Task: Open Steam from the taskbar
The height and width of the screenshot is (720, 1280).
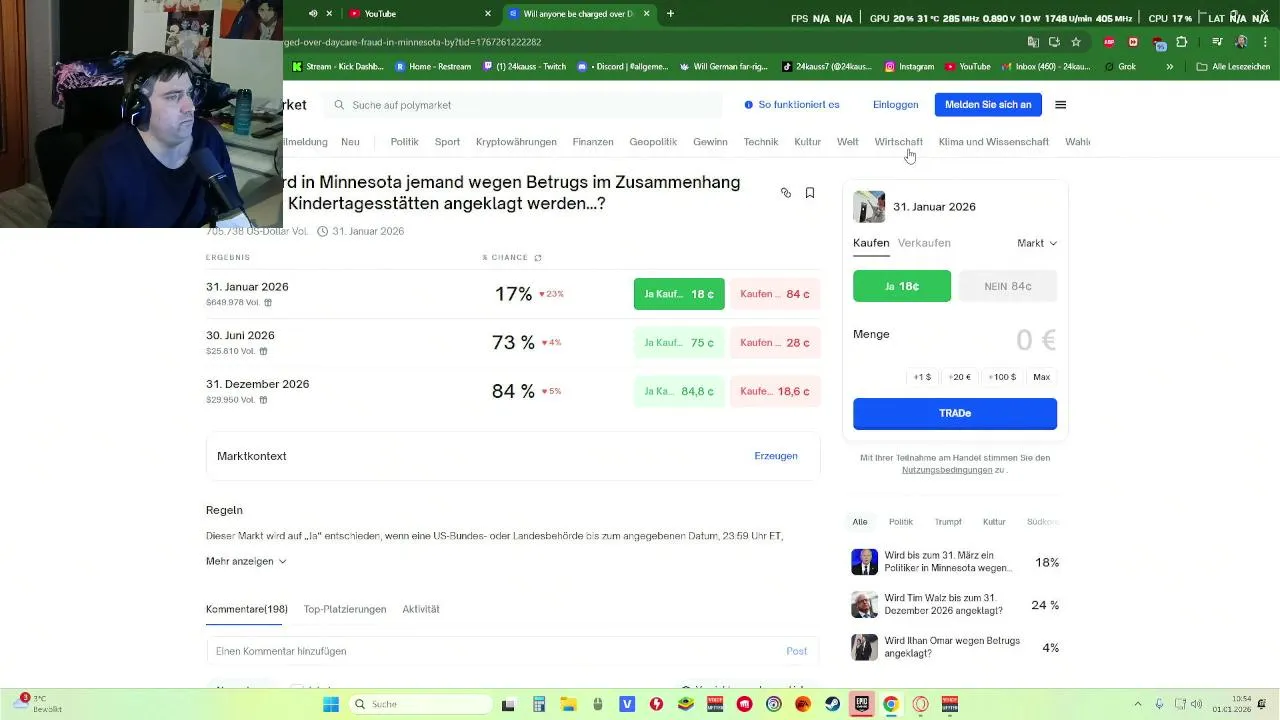Action: 832,704
